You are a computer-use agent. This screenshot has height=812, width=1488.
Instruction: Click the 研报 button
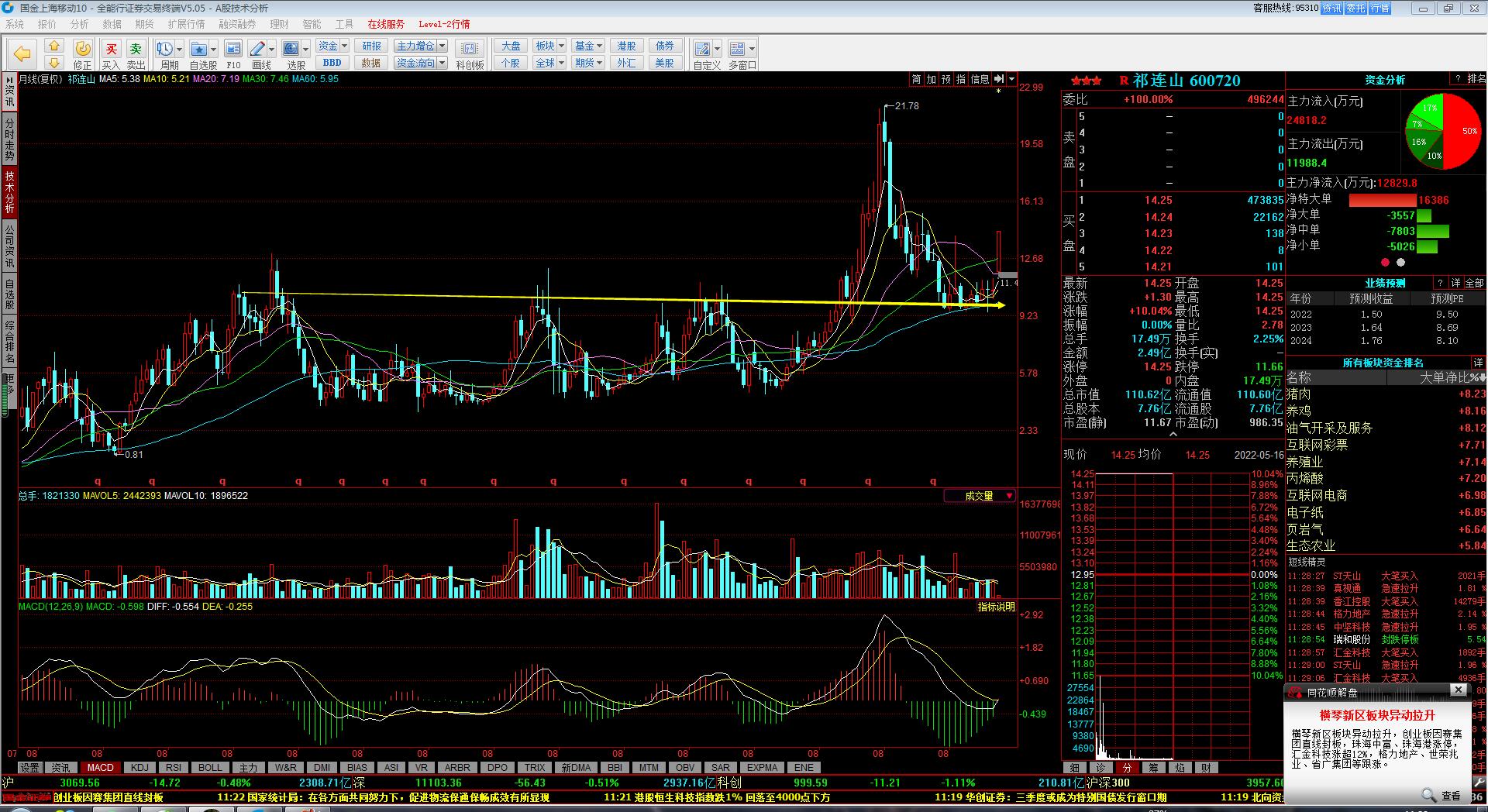371,46
